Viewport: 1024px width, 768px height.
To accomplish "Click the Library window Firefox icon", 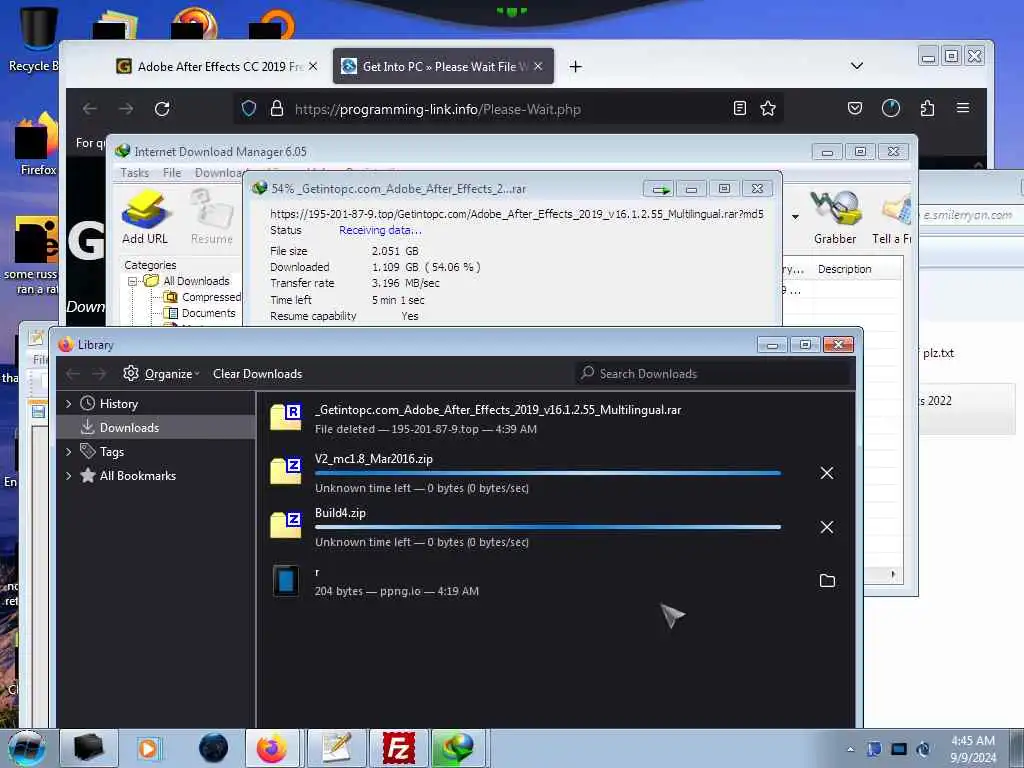I will pyautogui.click(x=65, y=345).
